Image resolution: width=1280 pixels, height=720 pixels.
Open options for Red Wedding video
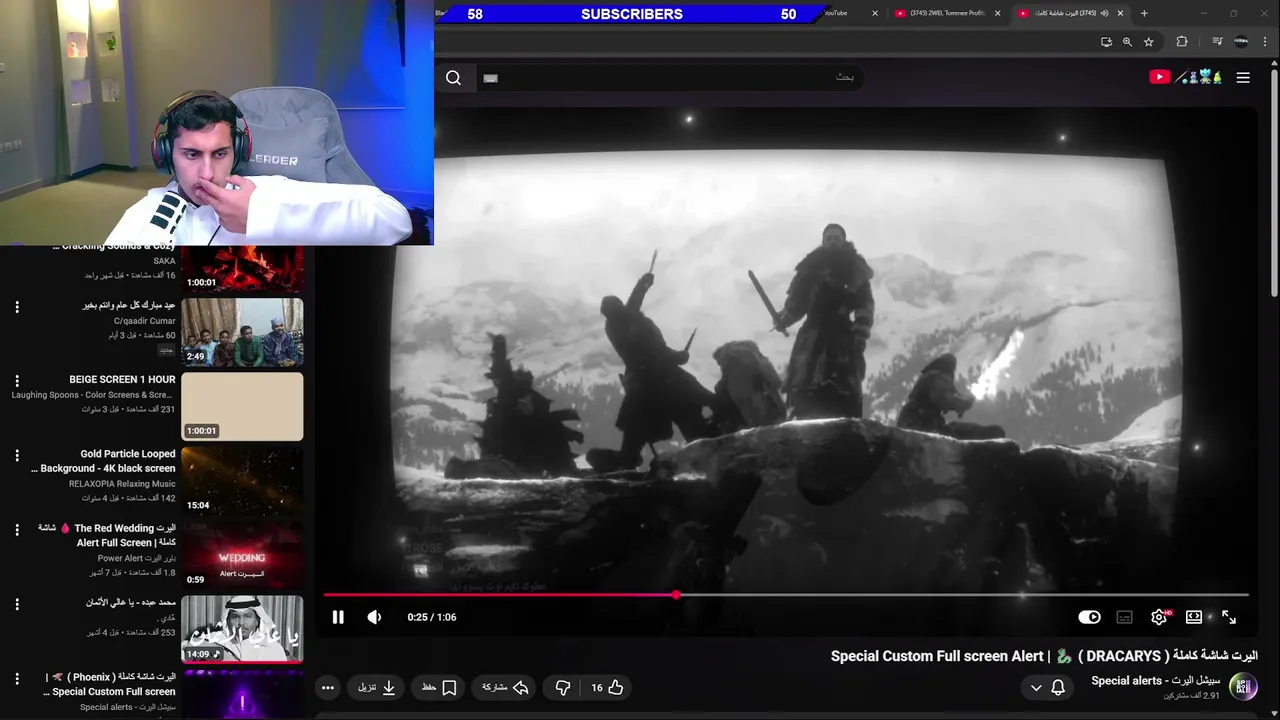pos(17,529)
